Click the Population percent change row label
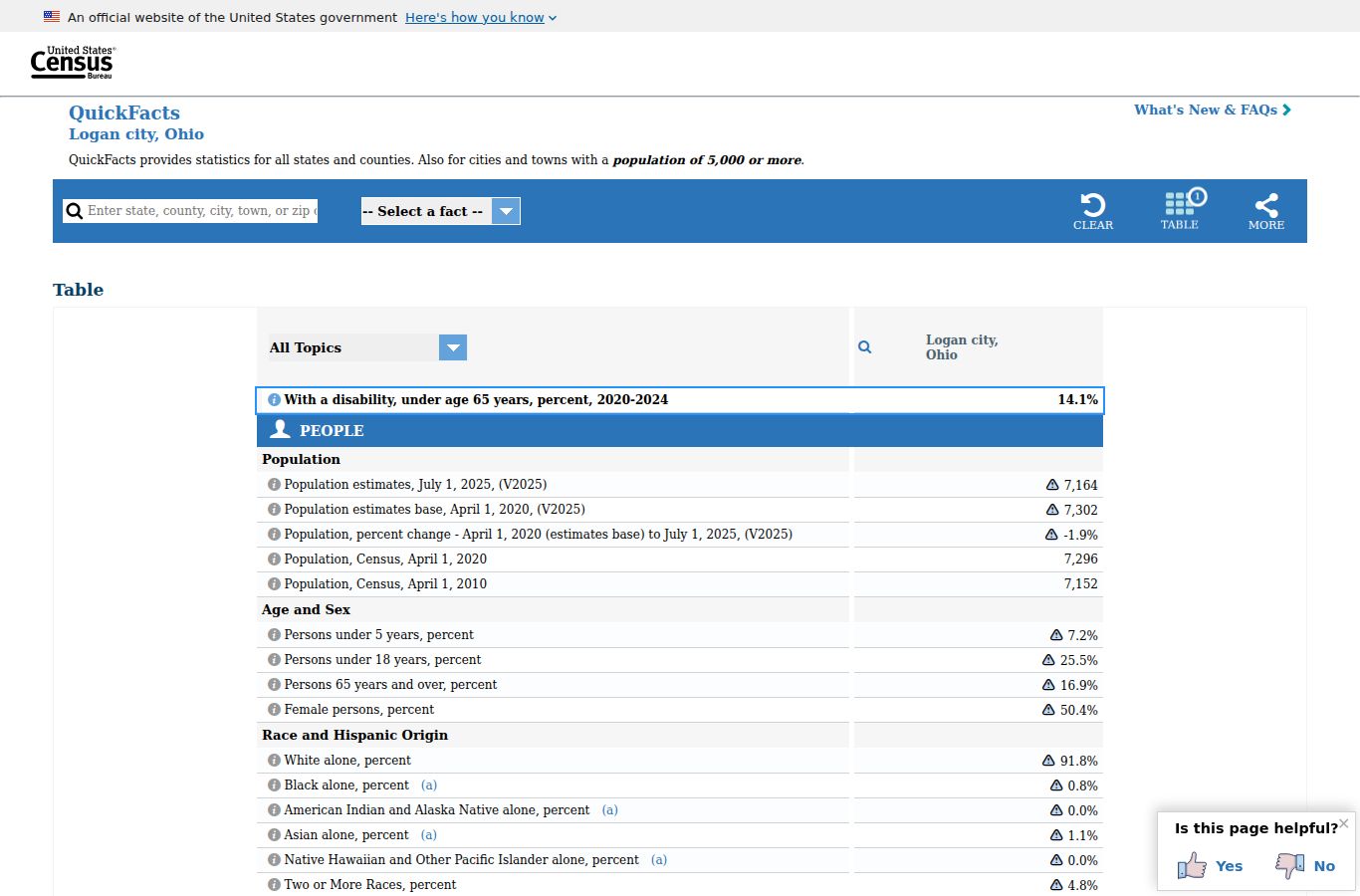Viewport: 1360px width, 896px height. pyautogui.click(x=539, y=535)
